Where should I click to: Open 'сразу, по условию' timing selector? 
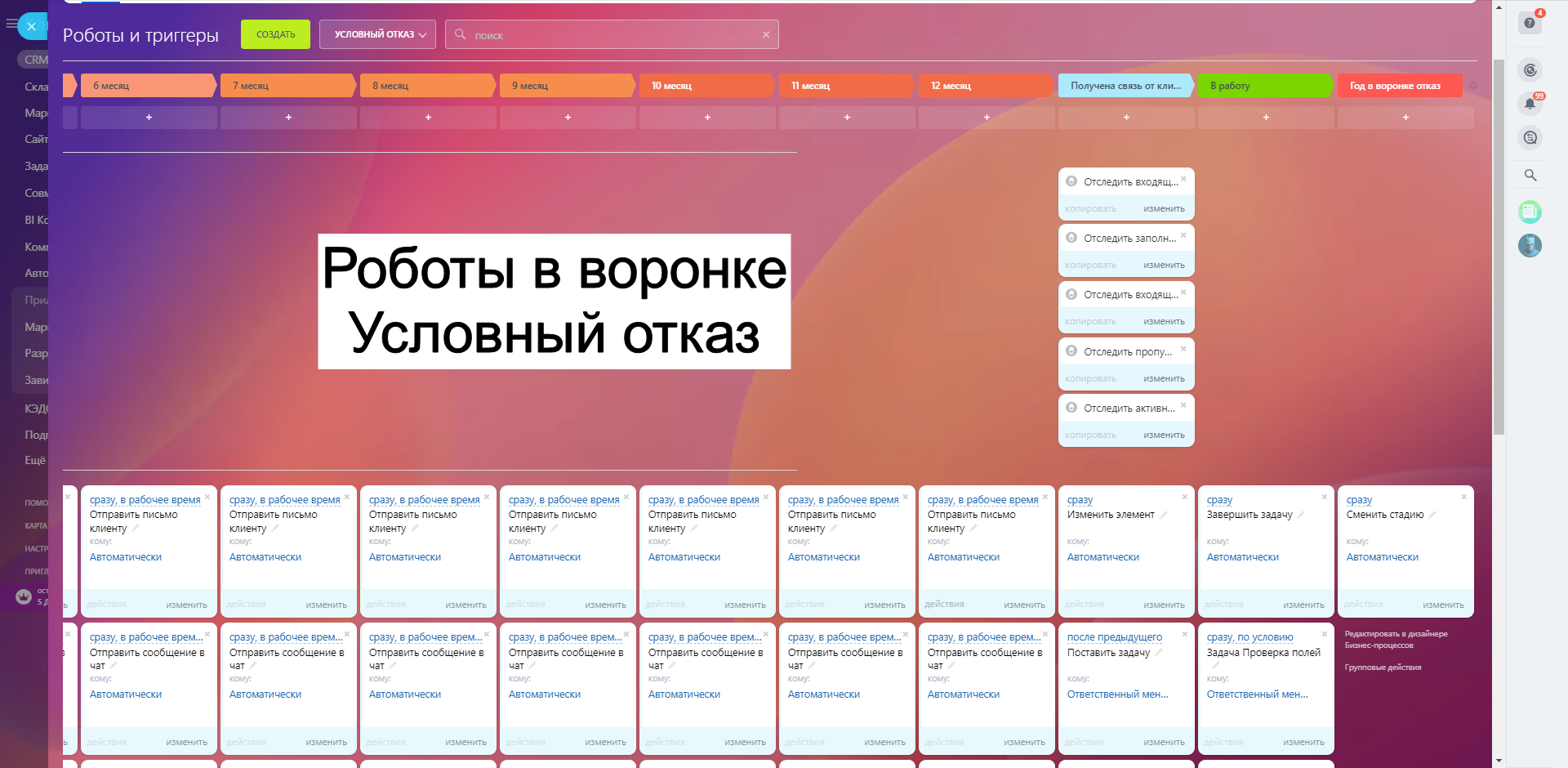(x=1249, y=637)
